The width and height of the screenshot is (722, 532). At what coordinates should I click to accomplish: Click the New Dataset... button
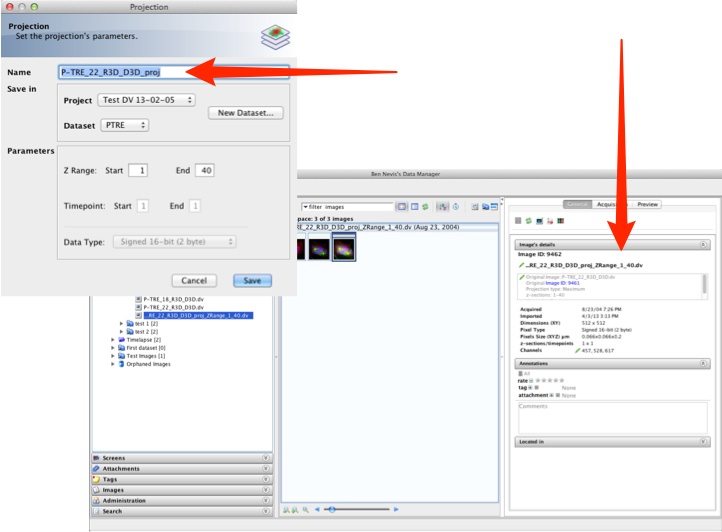[246, 113]
